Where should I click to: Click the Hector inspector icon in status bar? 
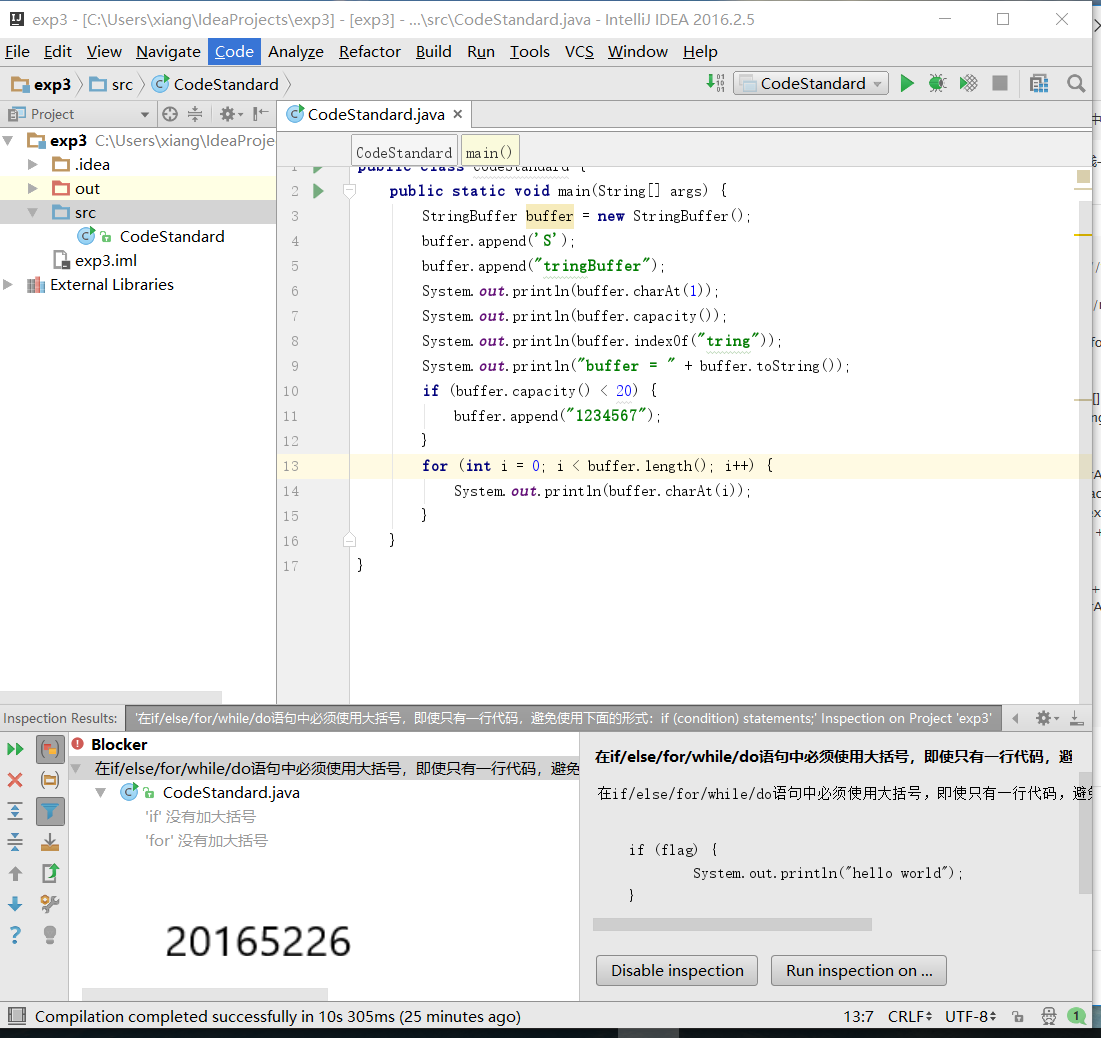coord(1048,1016)
